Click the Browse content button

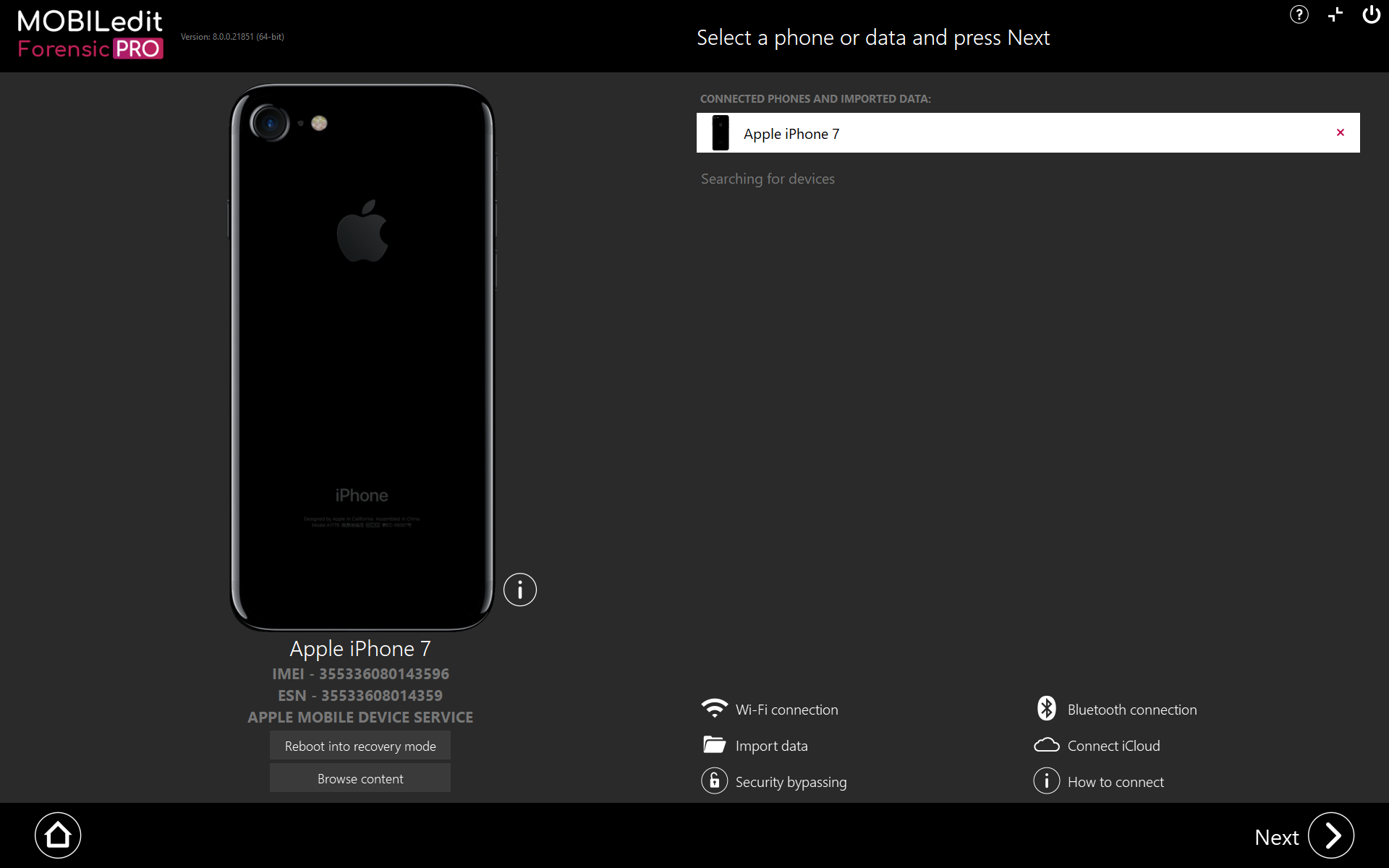(360, 778)
